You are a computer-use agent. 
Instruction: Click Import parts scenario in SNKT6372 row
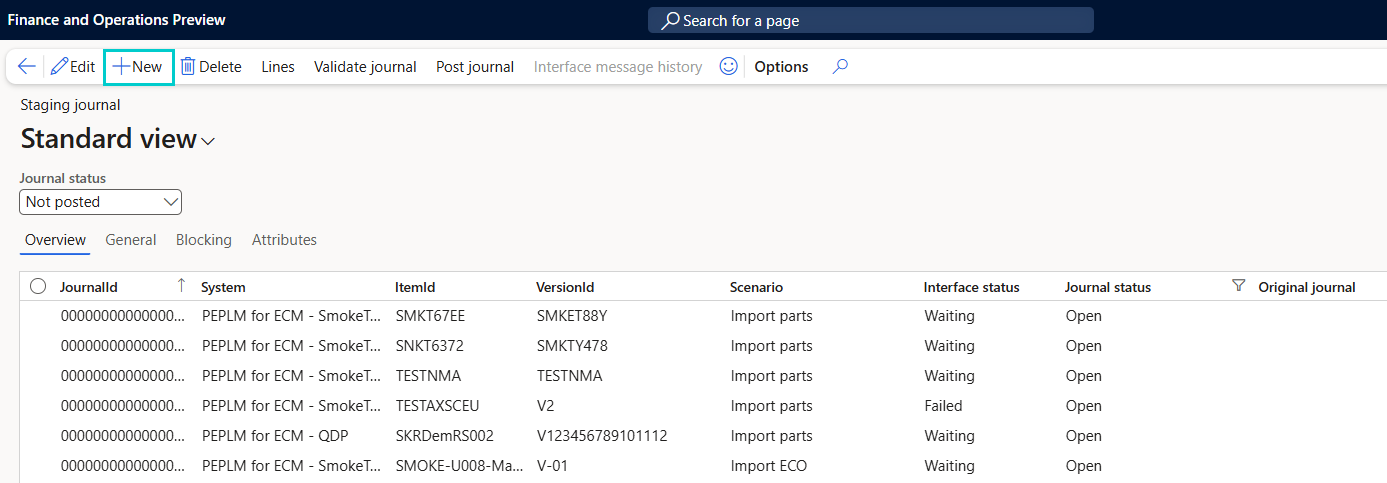pyautogui.click(x=771, y=346)
